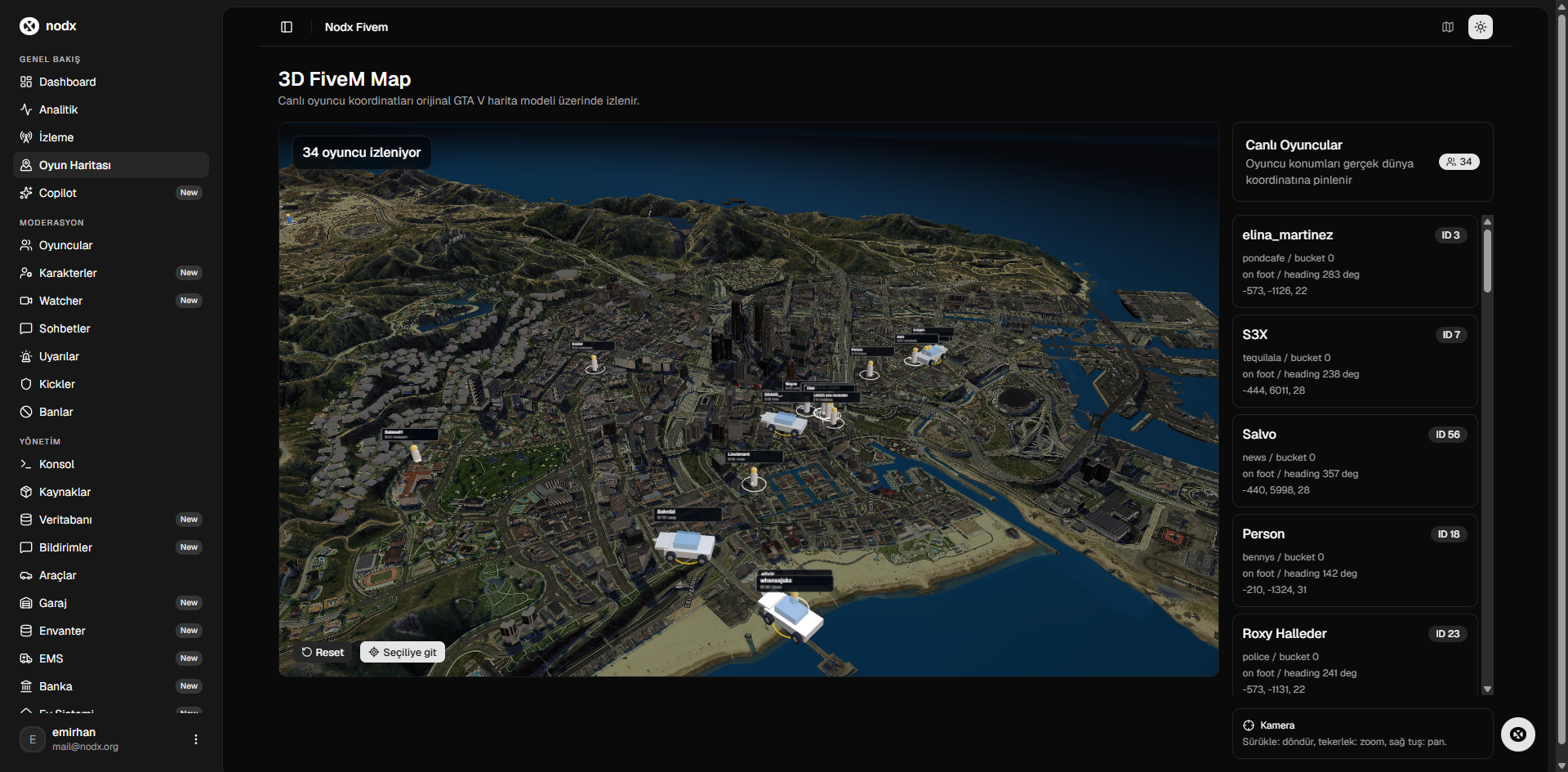Select S3X player card
This screenshot has height=772, width=1568.
click(x=1355, y=361)
